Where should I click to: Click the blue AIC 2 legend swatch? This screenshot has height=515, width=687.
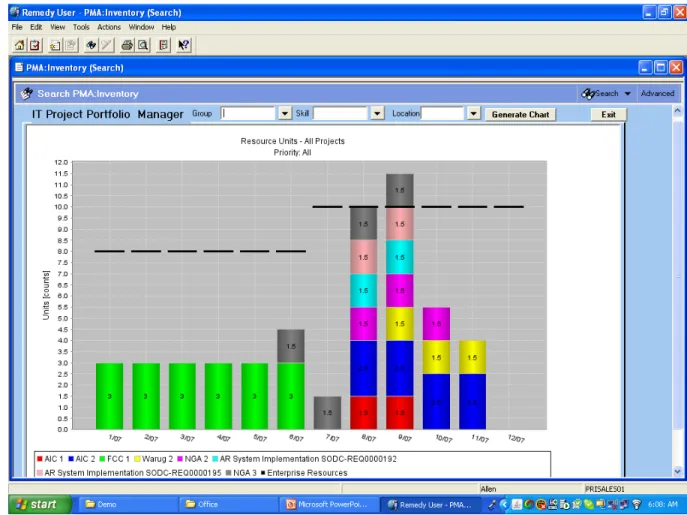tap(71, 459)
